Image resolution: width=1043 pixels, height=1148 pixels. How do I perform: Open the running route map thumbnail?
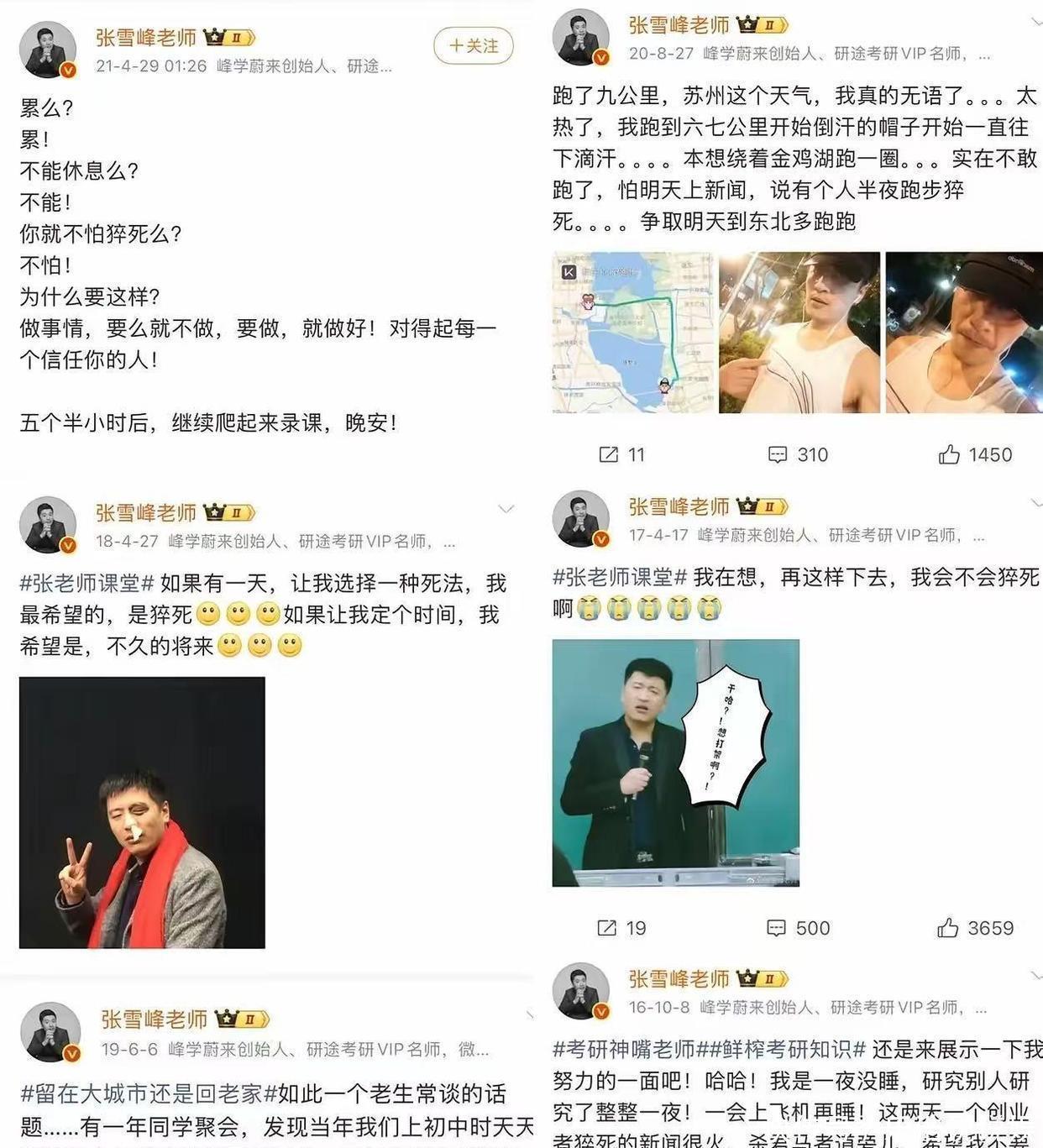point(633,333)
